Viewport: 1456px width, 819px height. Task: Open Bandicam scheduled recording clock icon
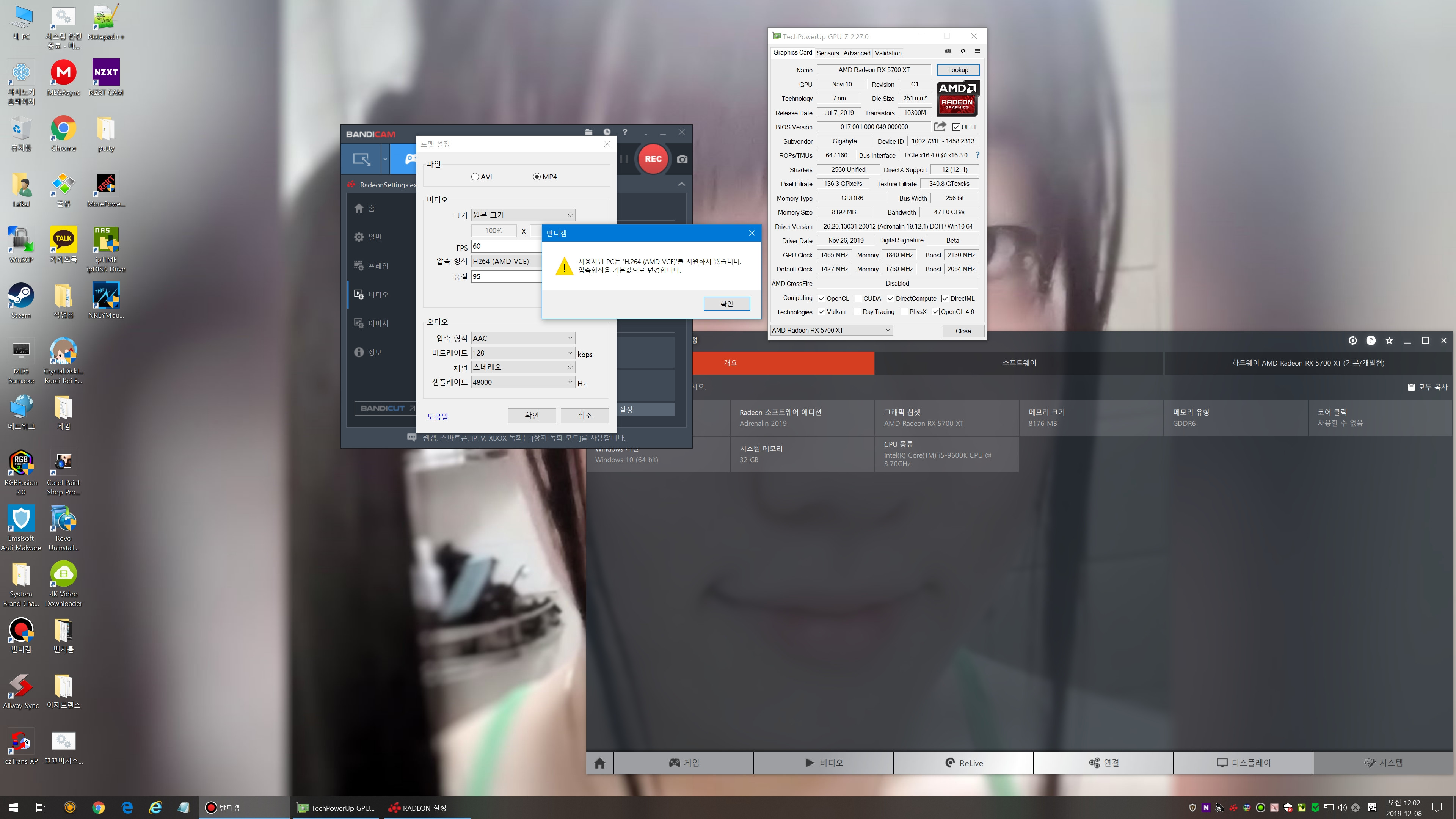(x=607, y=132)
